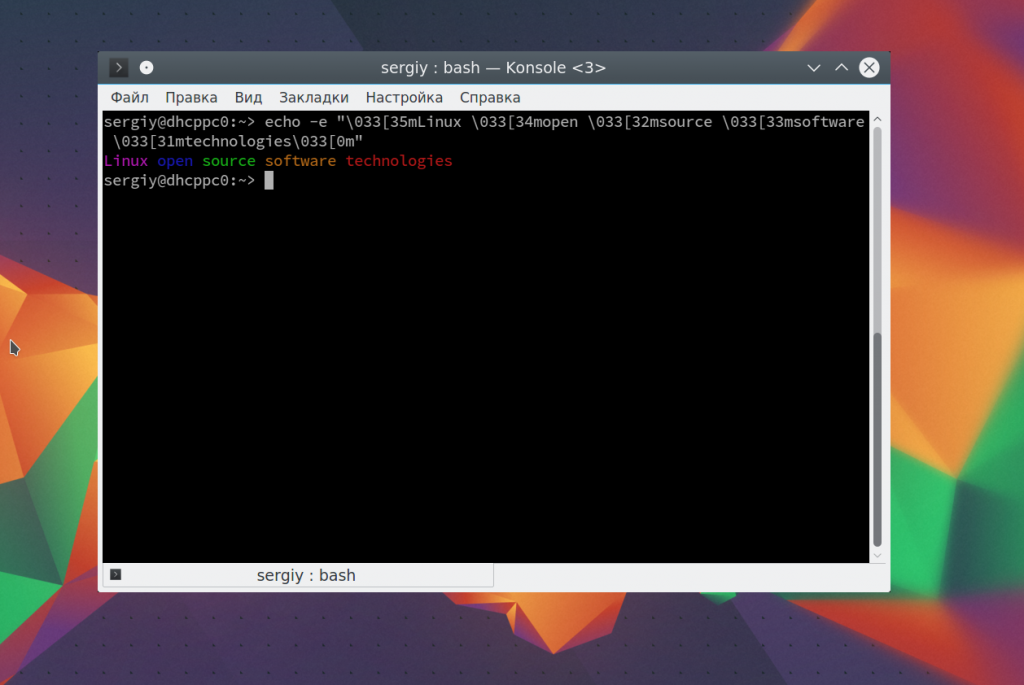Image resolution: width=1024 pixels, height=685 pixels.
Task: Open the Закладки menu
Action: tap(314, 97)
